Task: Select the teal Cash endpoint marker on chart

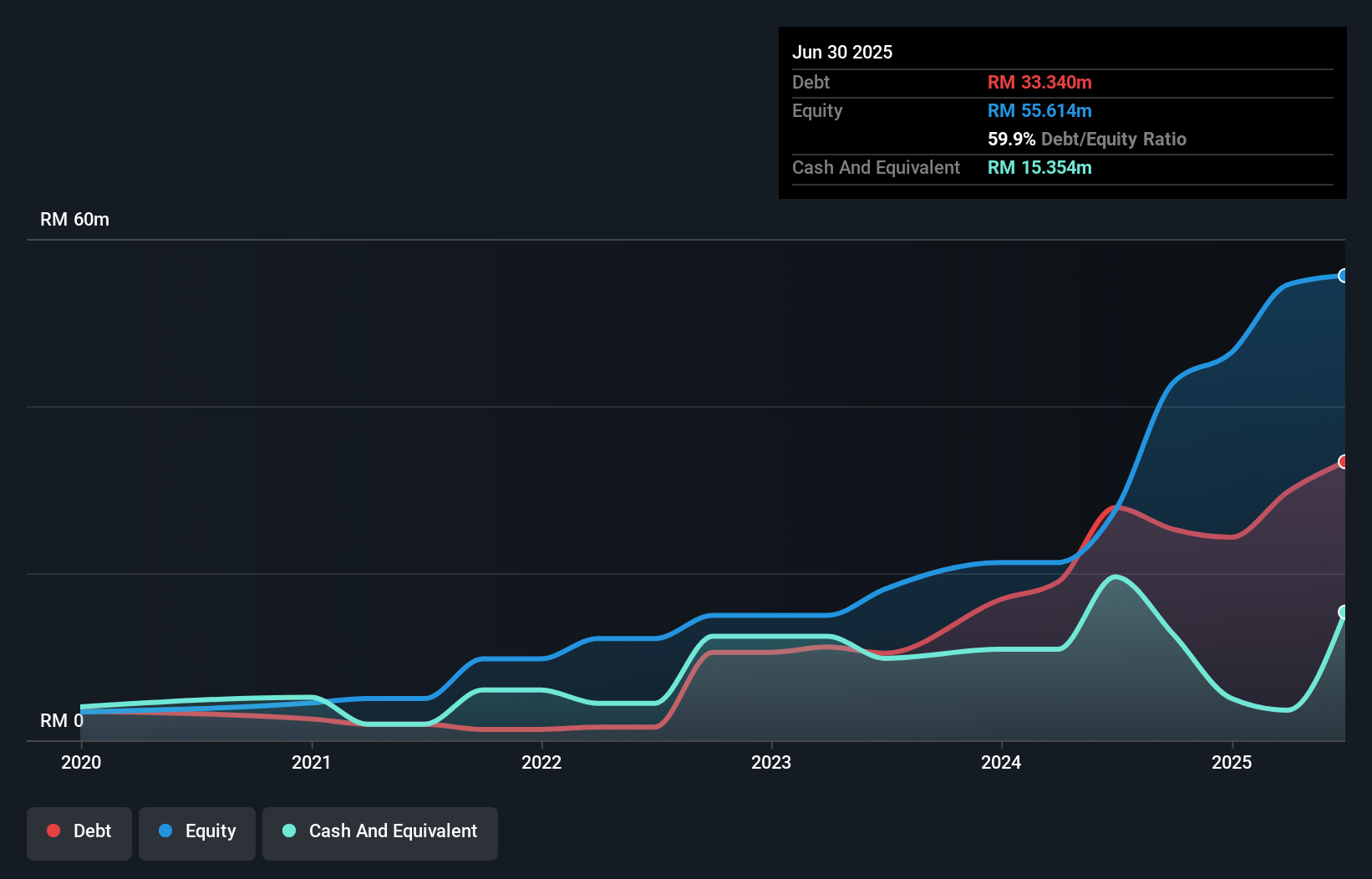Action: click(1344, 613)
